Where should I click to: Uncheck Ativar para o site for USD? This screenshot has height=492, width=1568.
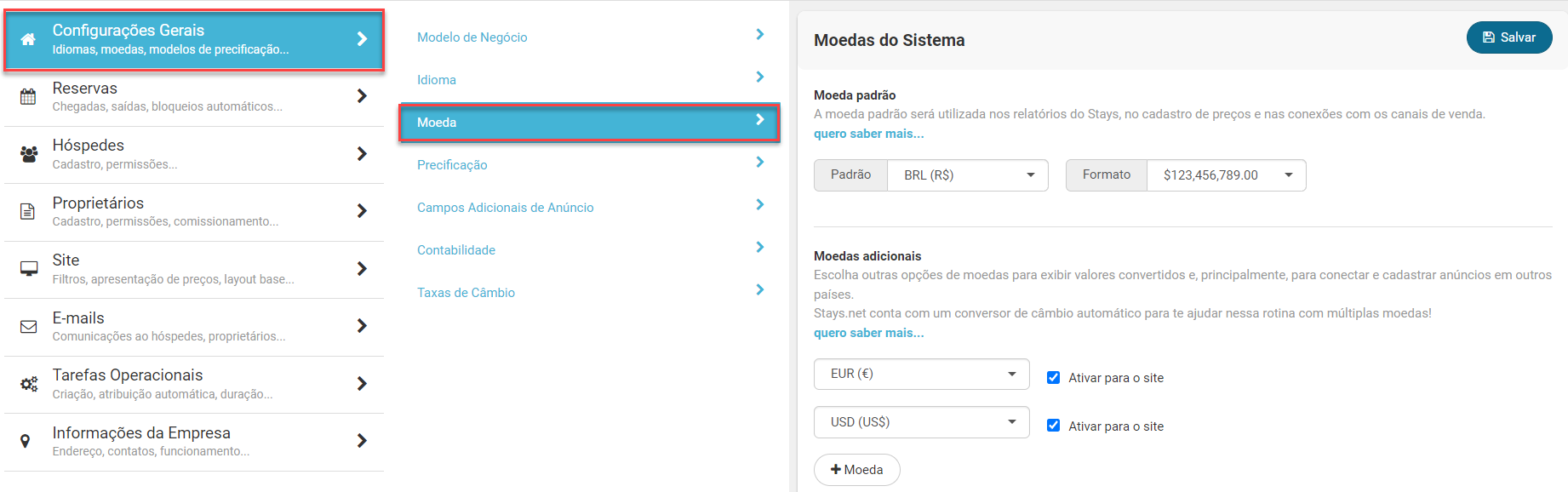click(1053, 426)
